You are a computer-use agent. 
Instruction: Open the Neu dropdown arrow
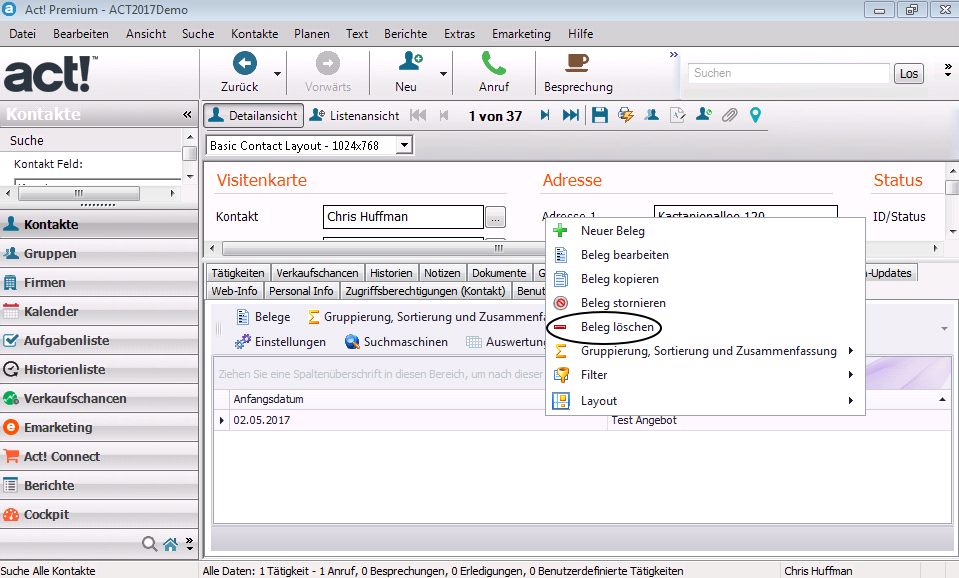pos(443,74)
